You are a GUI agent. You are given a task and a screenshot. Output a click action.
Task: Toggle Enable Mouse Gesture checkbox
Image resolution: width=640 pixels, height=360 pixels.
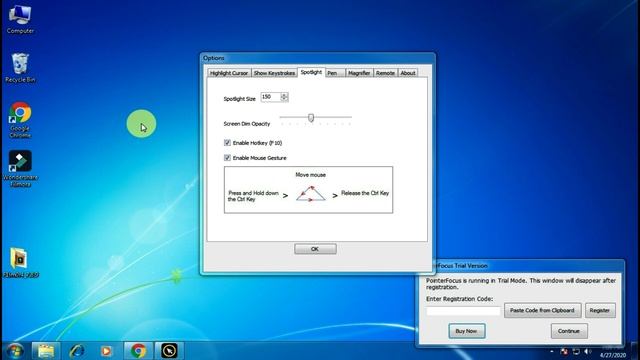pos(227,158)
